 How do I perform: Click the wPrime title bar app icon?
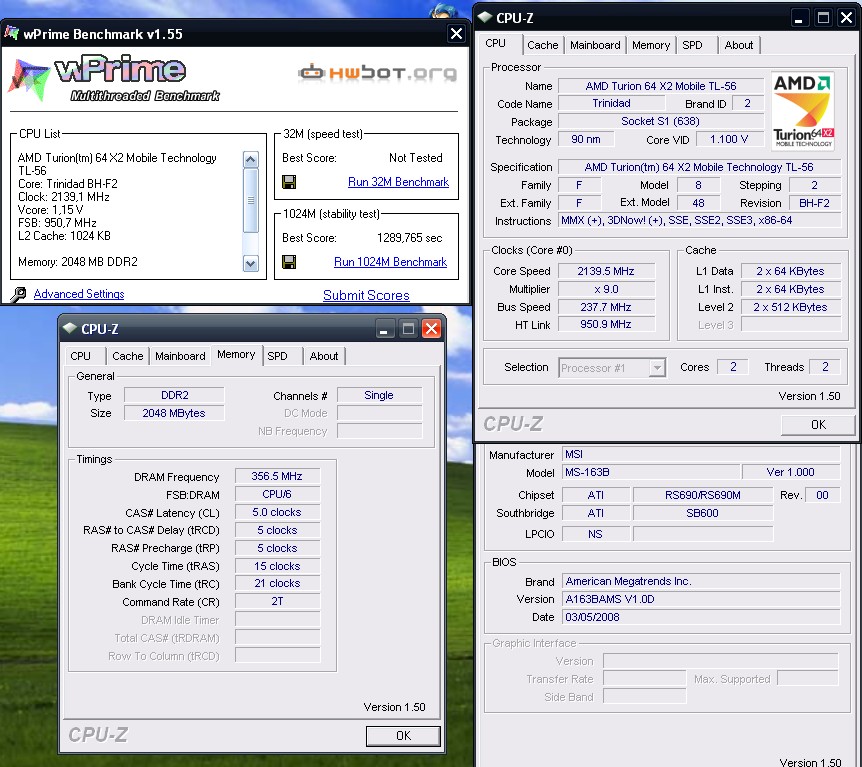tap(12, 33)
